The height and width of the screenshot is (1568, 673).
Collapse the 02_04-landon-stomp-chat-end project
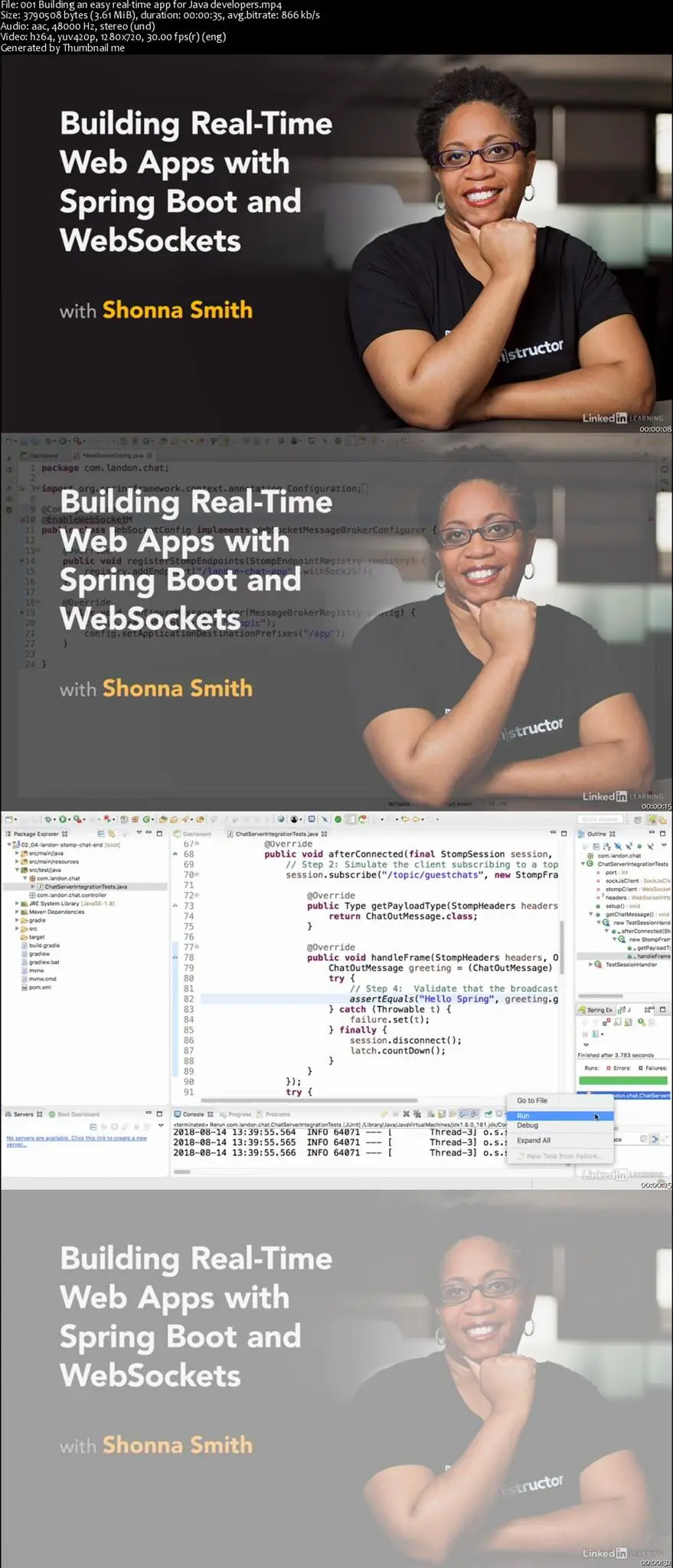click(8, 844)
